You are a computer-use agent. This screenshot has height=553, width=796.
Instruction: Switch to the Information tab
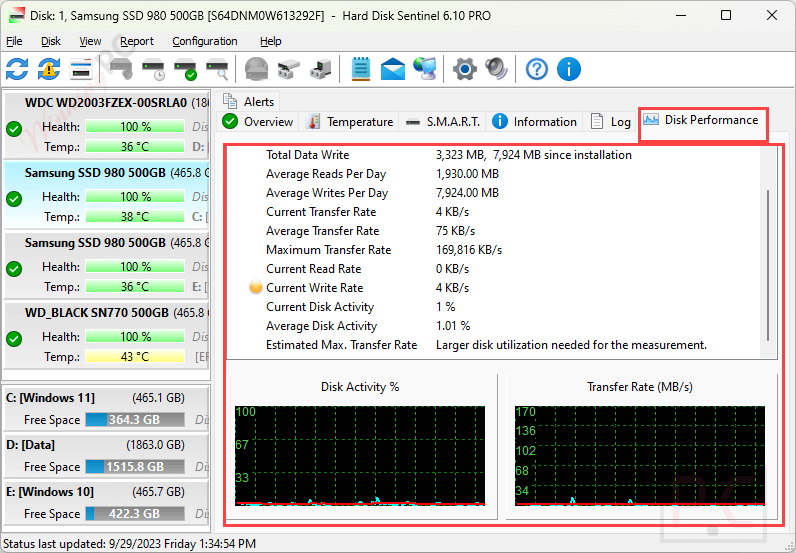(535, 122)
